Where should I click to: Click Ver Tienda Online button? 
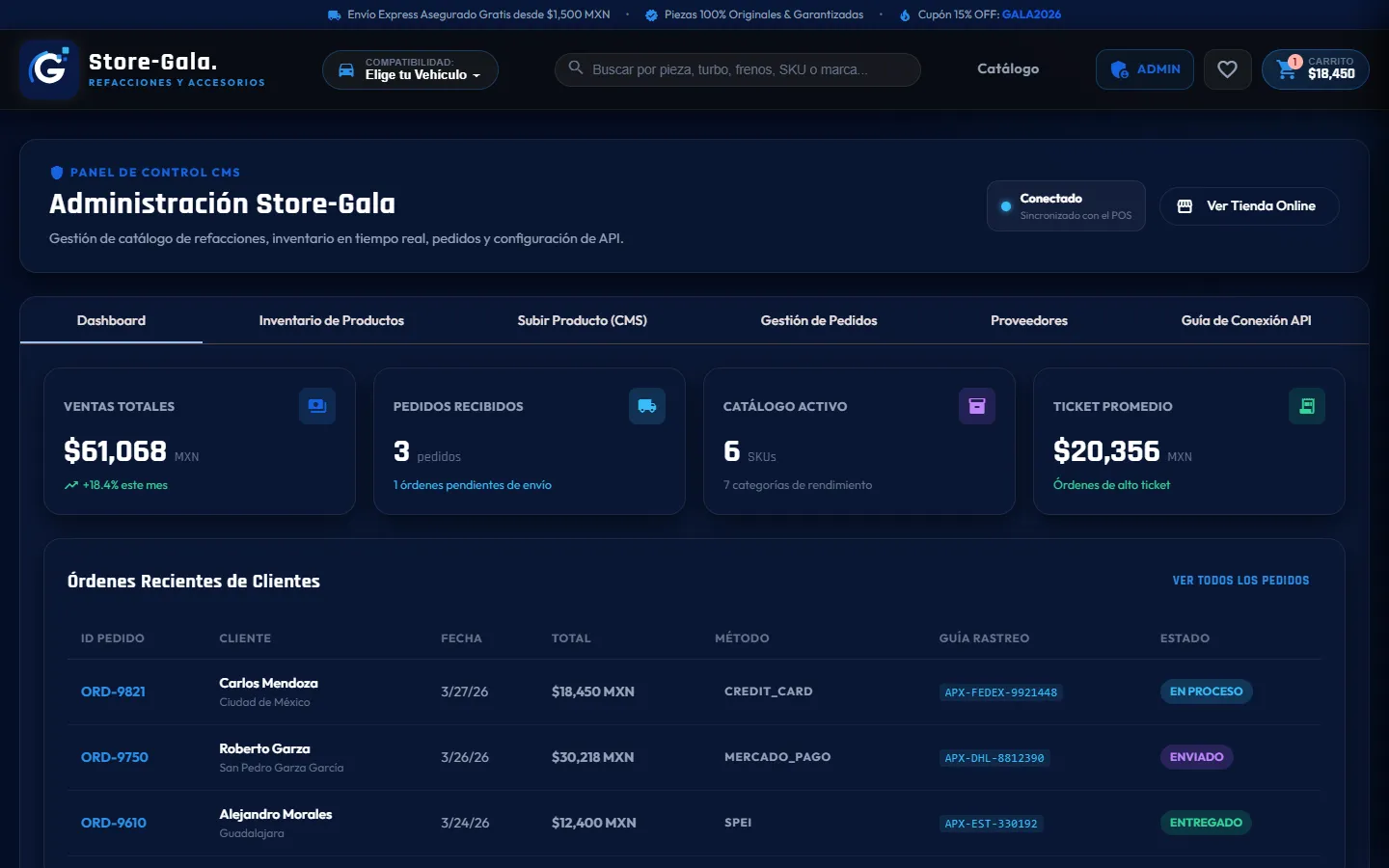[1249, 205]
